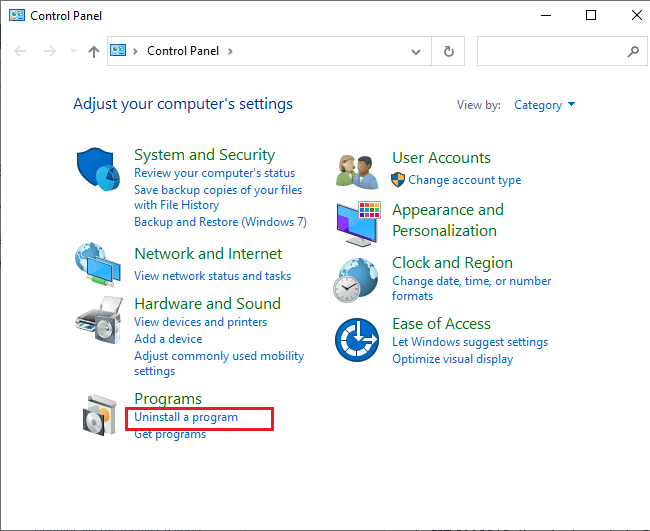Image resolution: width=650 pixels, height=531 pixels.
Task: Click Get programs link
Action: click(170, 434)
